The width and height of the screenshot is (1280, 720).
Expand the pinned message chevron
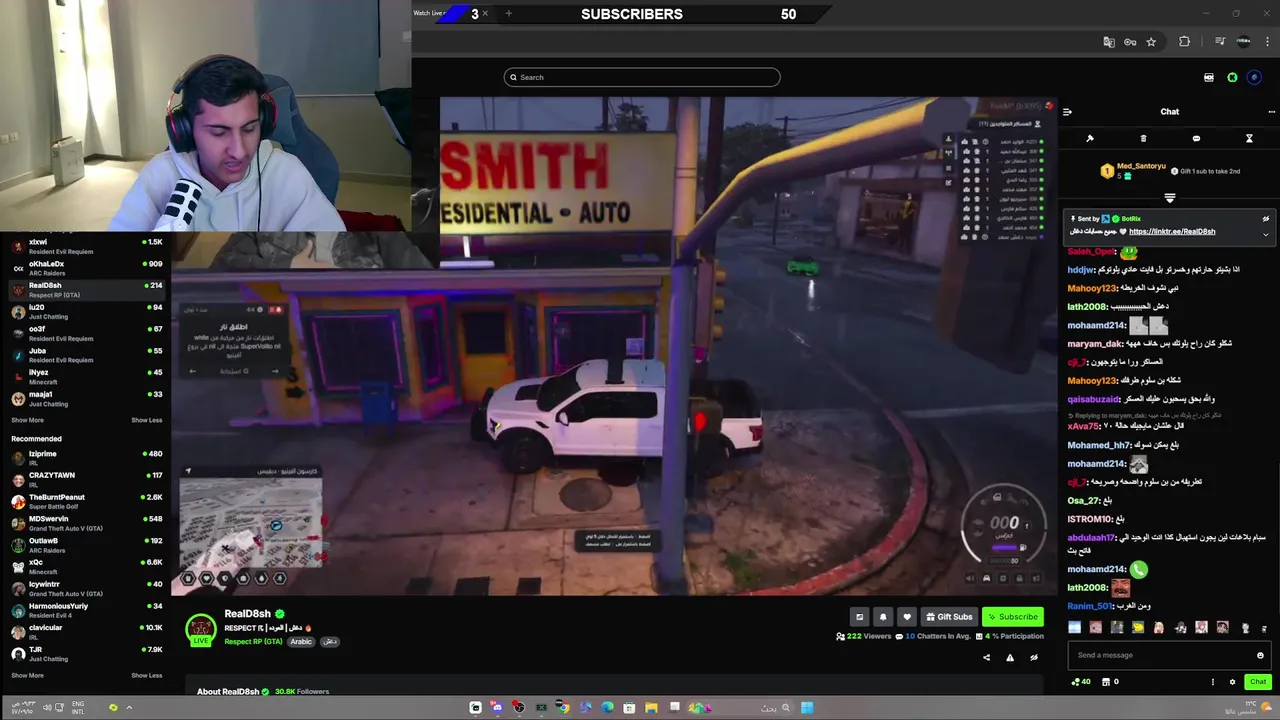1265,234
